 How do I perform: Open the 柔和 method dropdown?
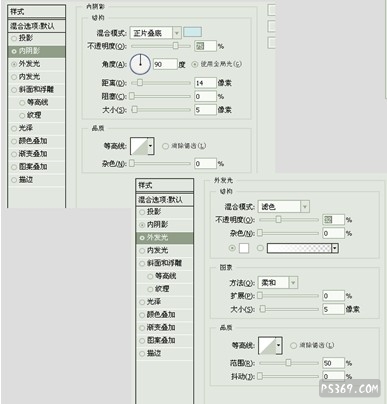pyautogui.click(x=278, y=283)
